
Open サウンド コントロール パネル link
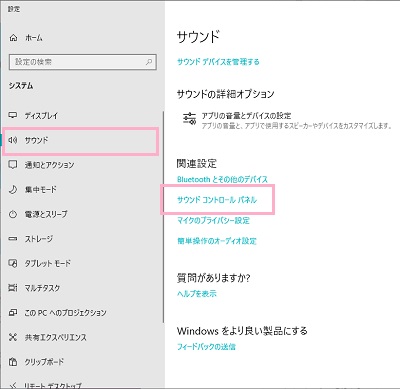[x=217, y=200]
